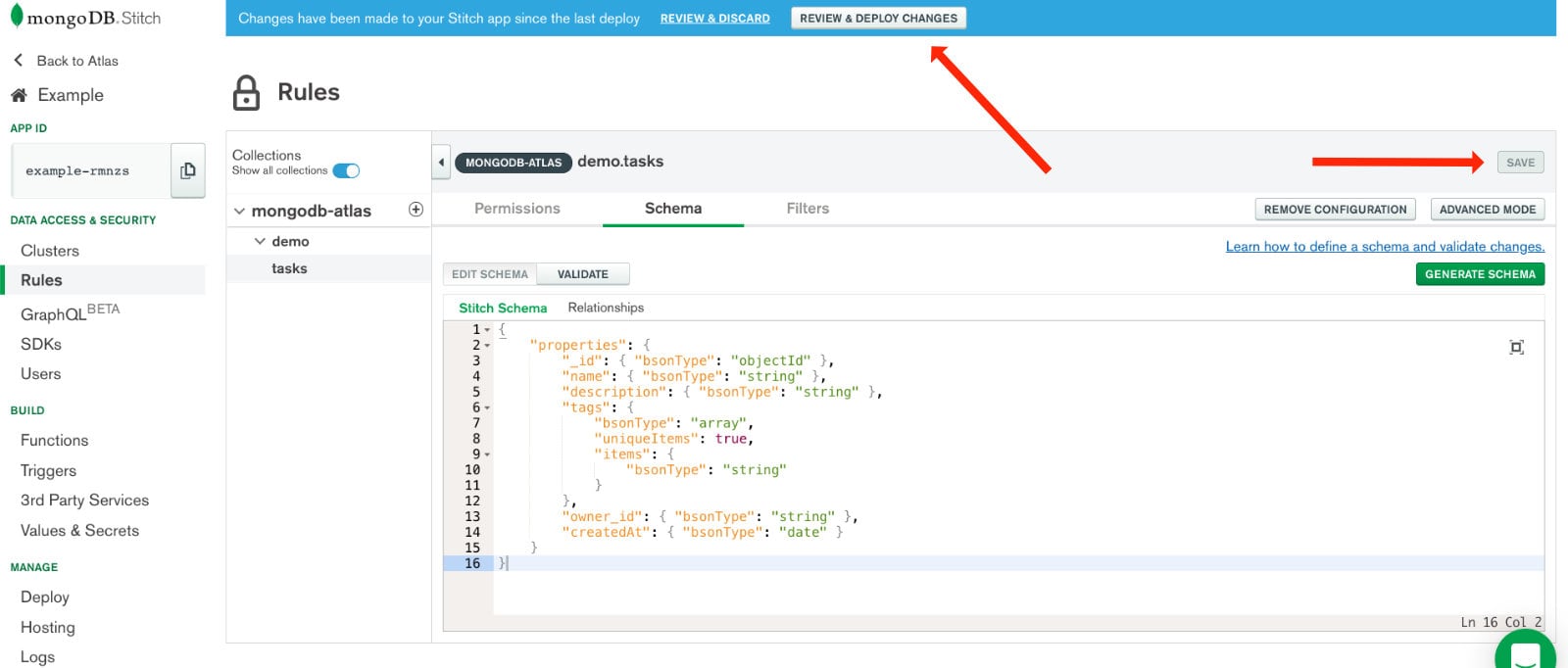Open Users in the sidebar
This screenshot has height=668, width=1568.
40,374
